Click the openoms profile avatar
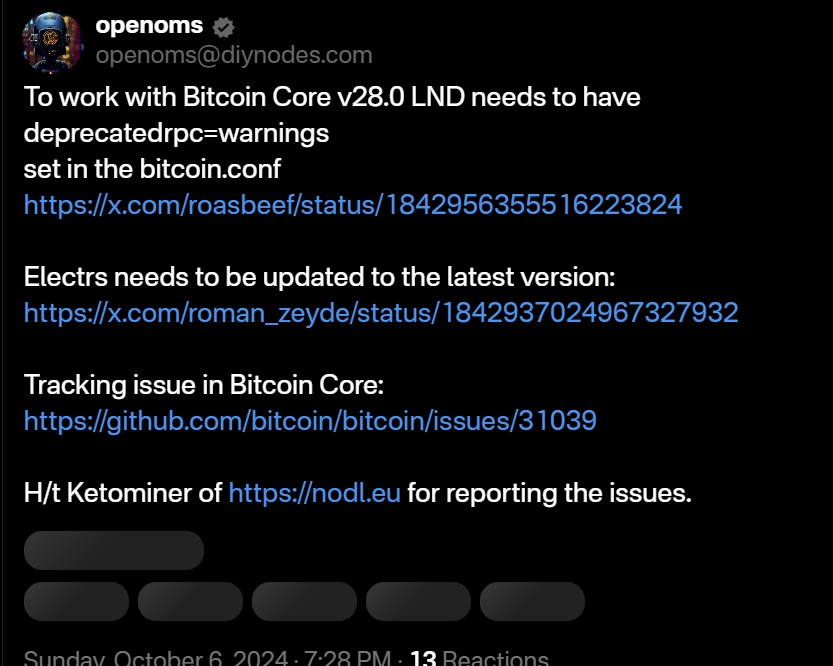 [51, 41]
